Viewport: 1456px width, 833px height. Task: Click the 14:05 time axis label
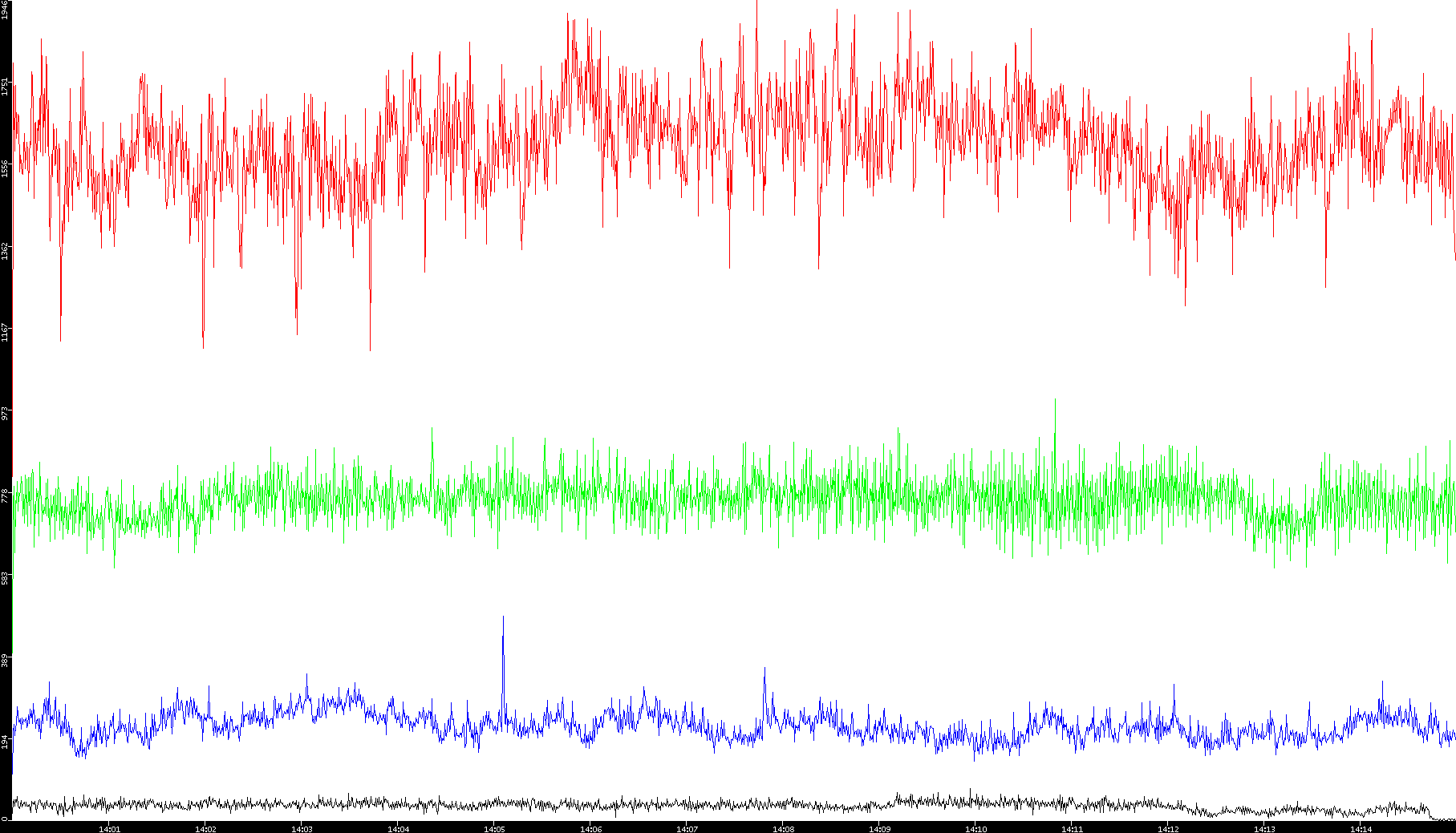(x=494, y=828)
